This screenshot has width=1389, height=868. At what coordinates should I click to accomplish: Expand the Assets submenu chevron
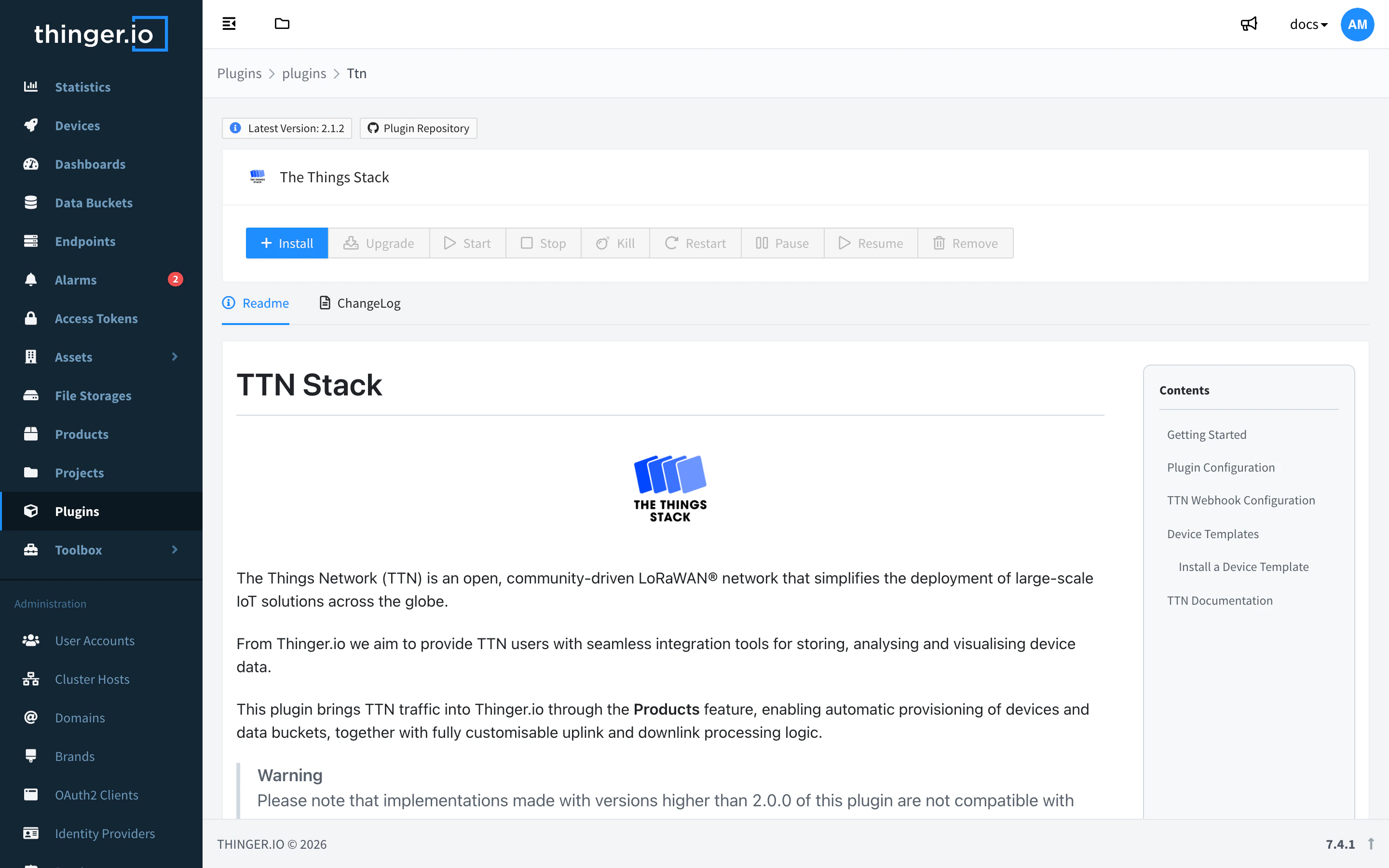[175, 356]
